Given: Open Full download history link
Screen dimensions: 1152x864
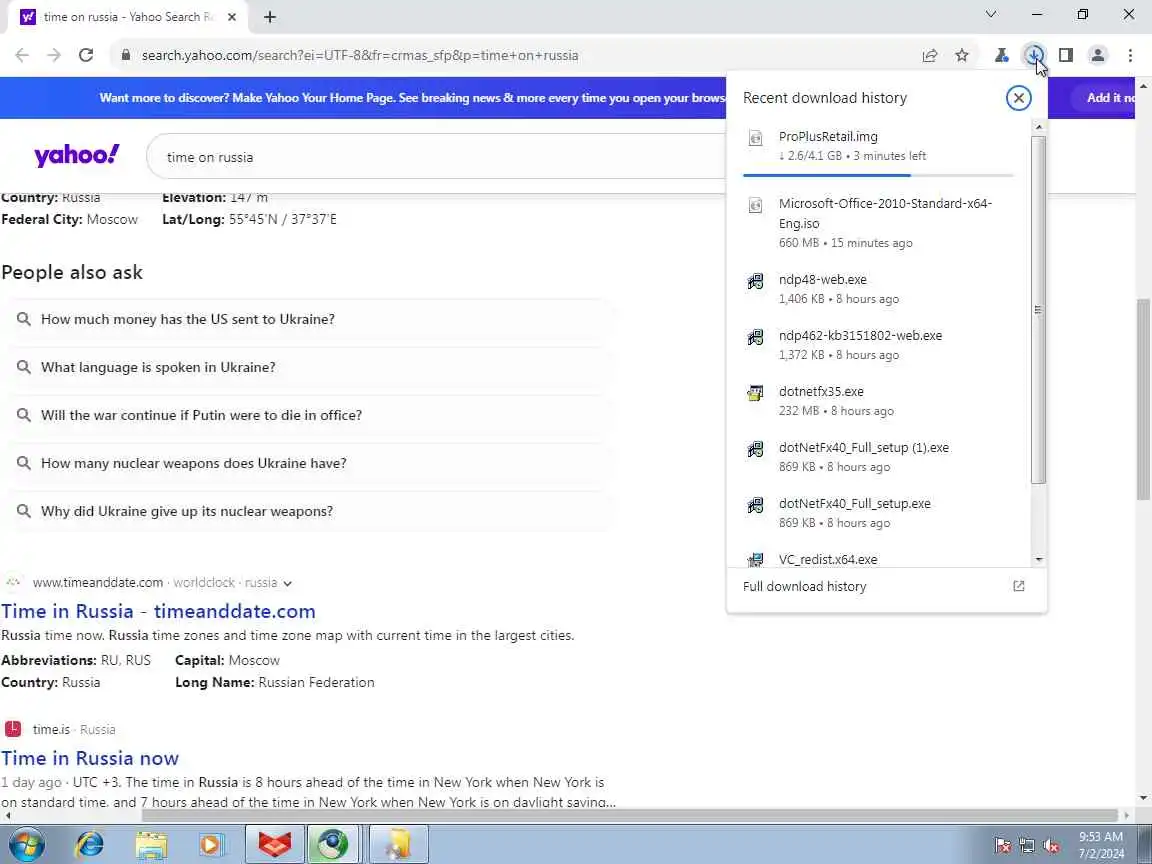Looking at the screenshot, I should [x=885, y=586].
